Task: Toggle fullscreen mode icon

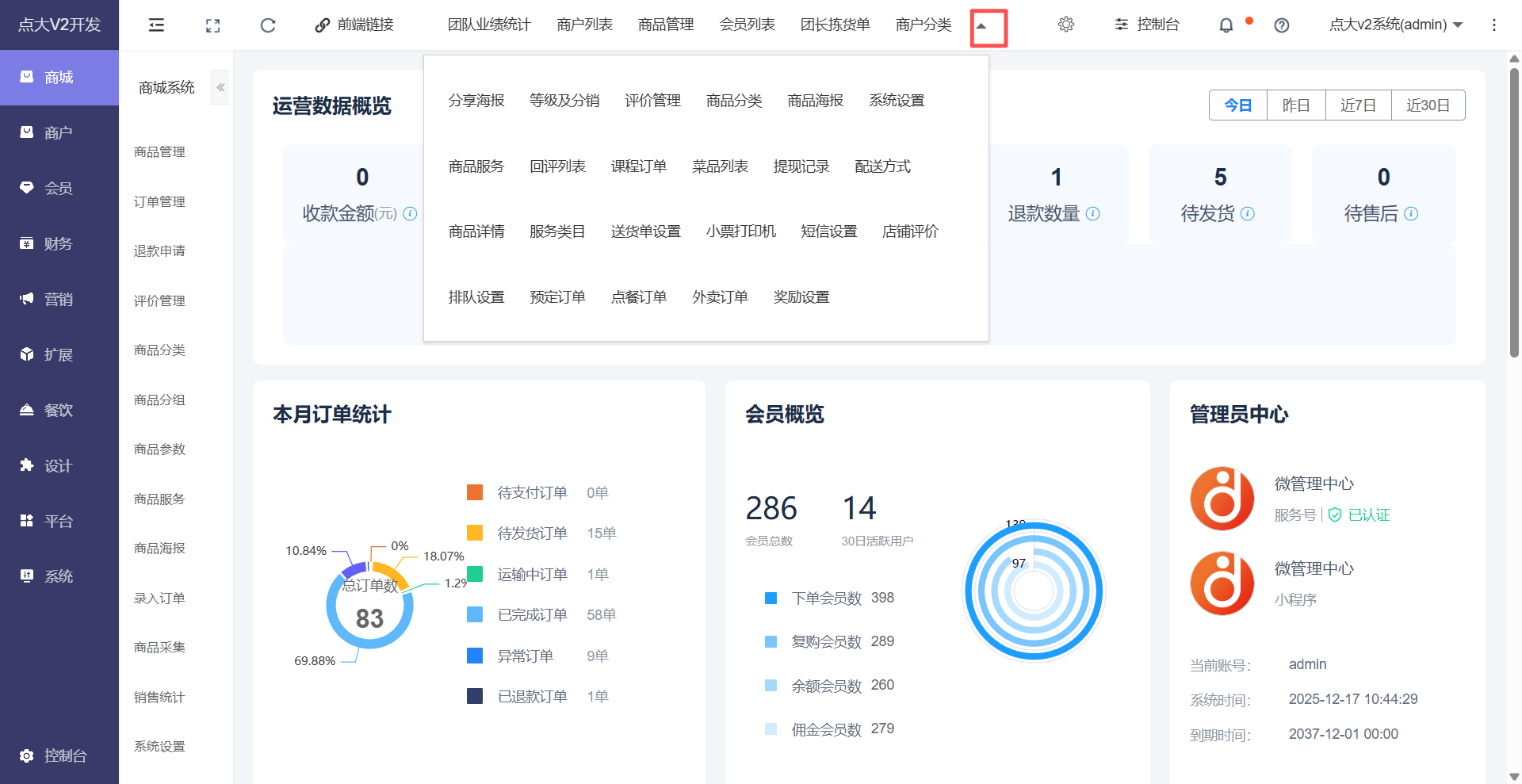Action: coord(212,25)
